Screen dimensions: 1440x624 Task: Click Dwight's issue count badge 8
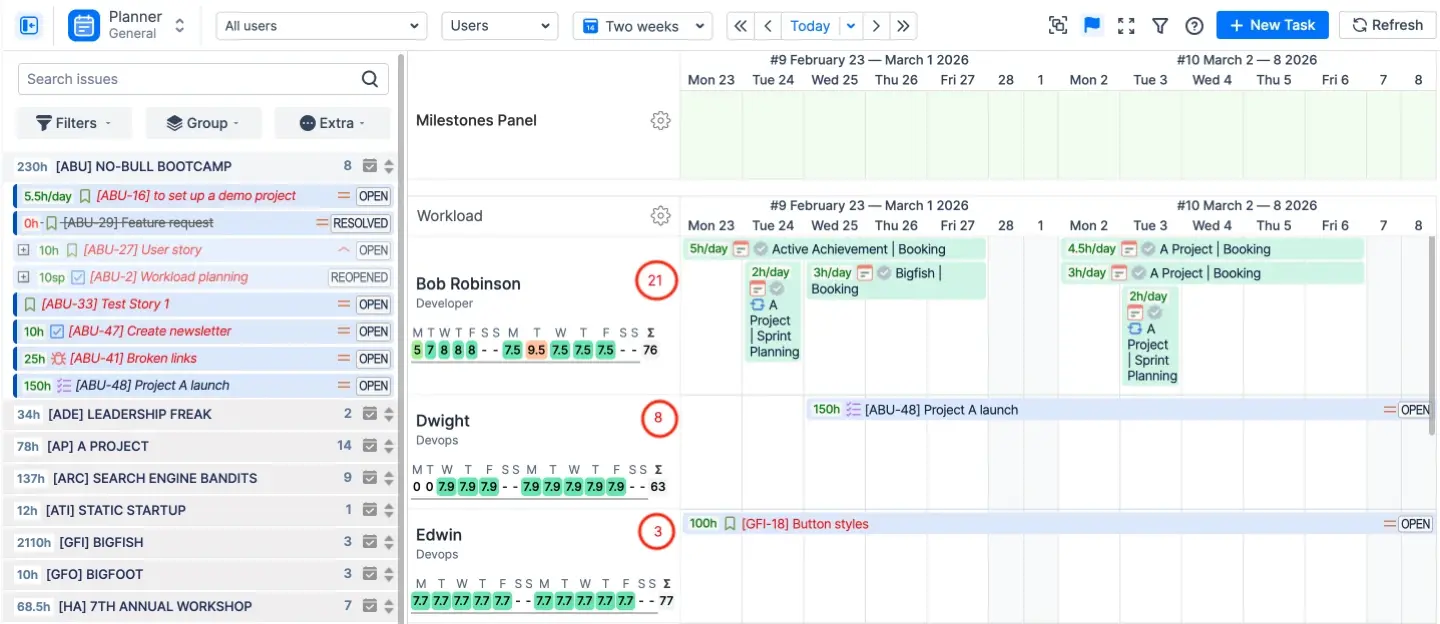[x=658, y=419]
